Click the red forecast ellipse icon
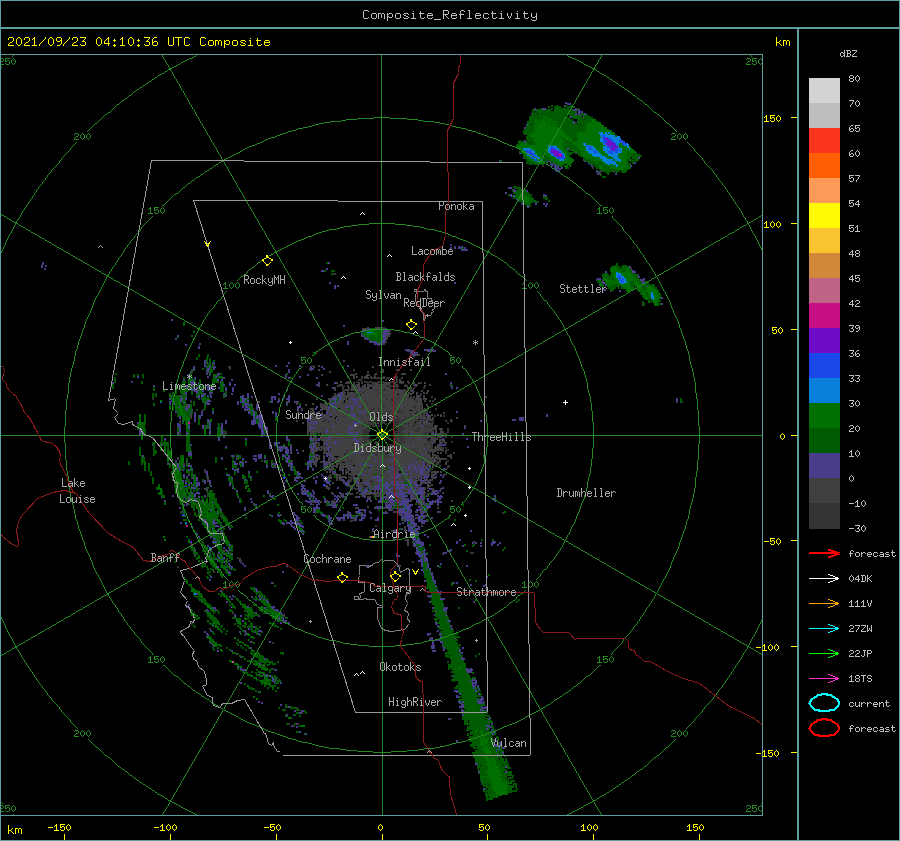 click(824, 728)
